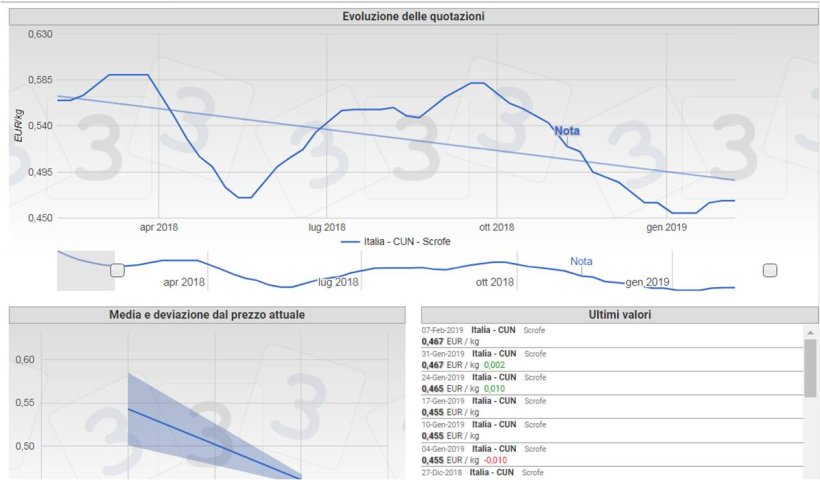The width and height of the screenshot is (820, 480).
Task: Click the left range navigator handle
Action: 117,270
